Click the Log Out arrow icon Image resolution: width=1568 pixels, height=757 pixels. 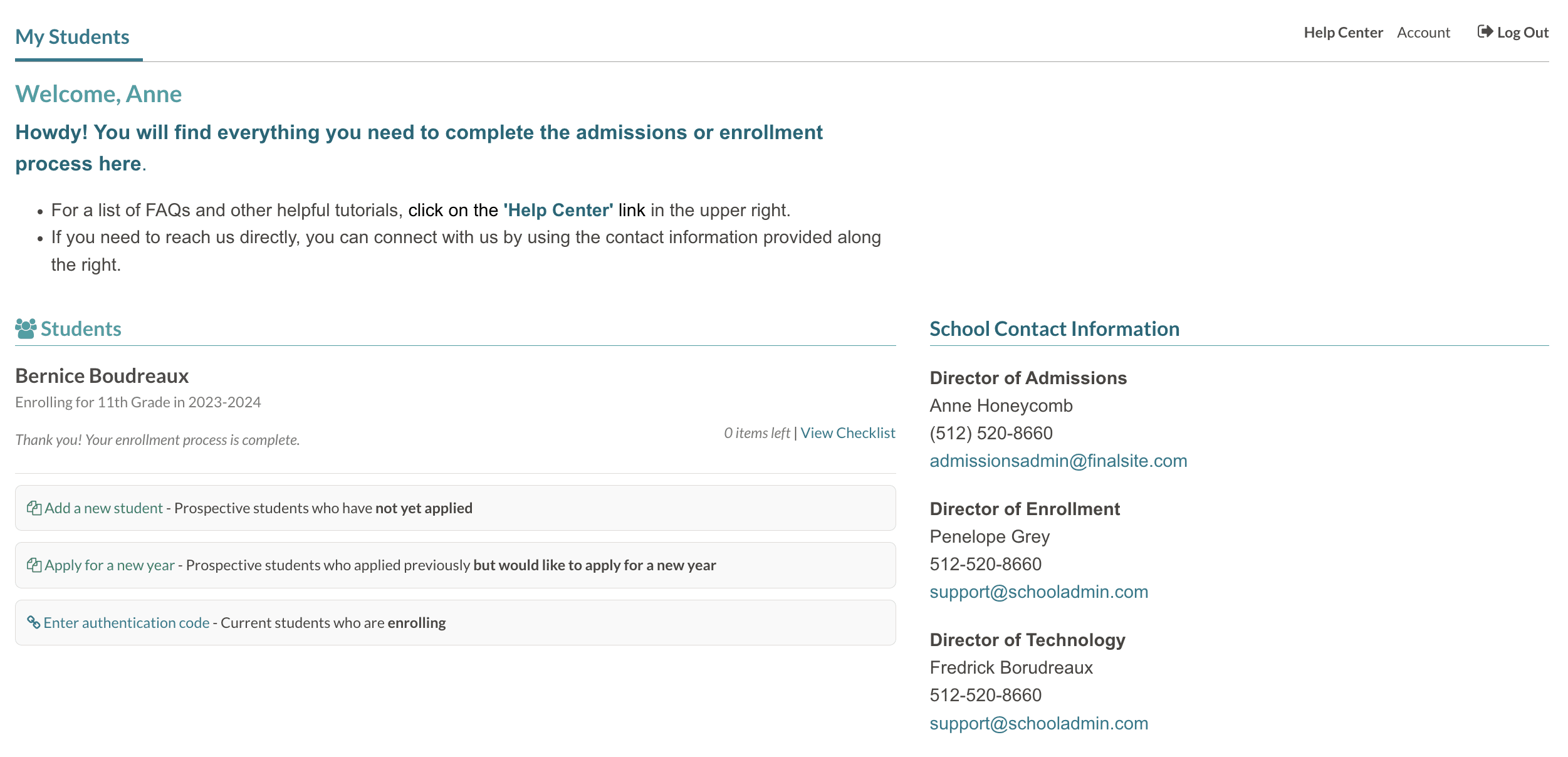[x=1485, y=32]
